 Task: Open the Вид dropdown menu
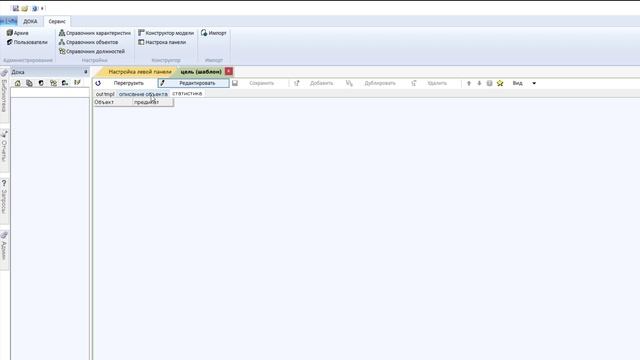(x=524, y=83)
